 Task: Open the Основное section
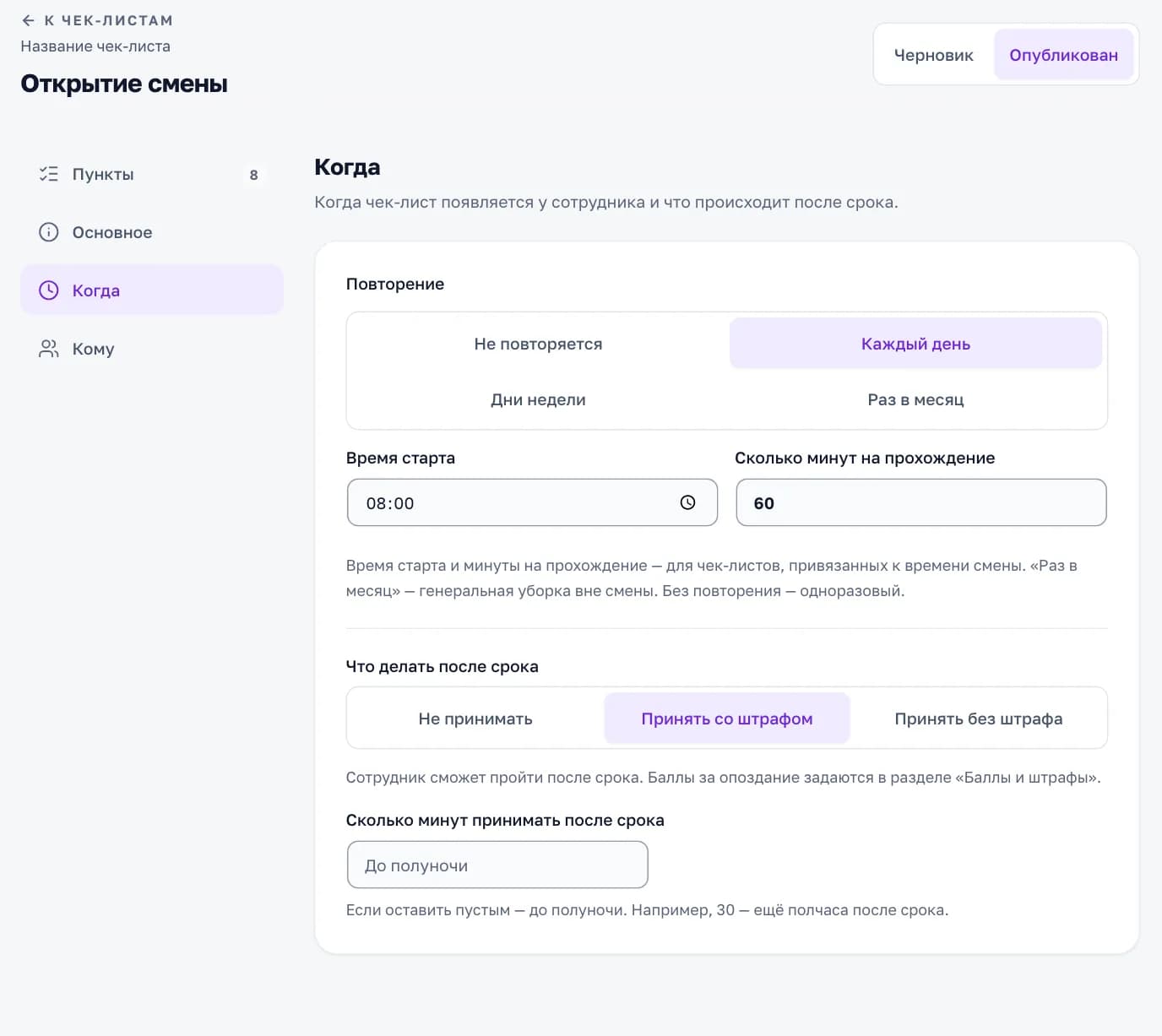tap(152, 232)
